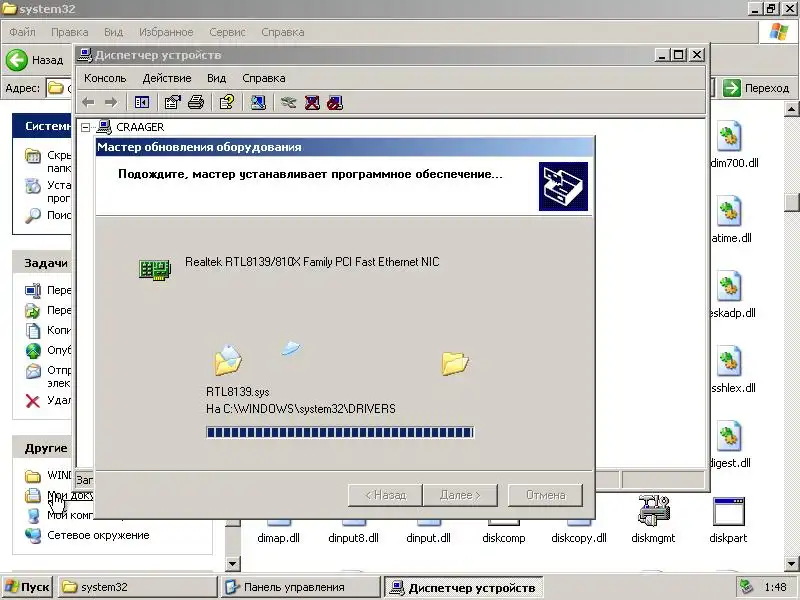The width and height of the screenshot is (800, 600).
Task: Click the Realtek RTL8139/810X Family NIC text
Action: pos(312,262)
